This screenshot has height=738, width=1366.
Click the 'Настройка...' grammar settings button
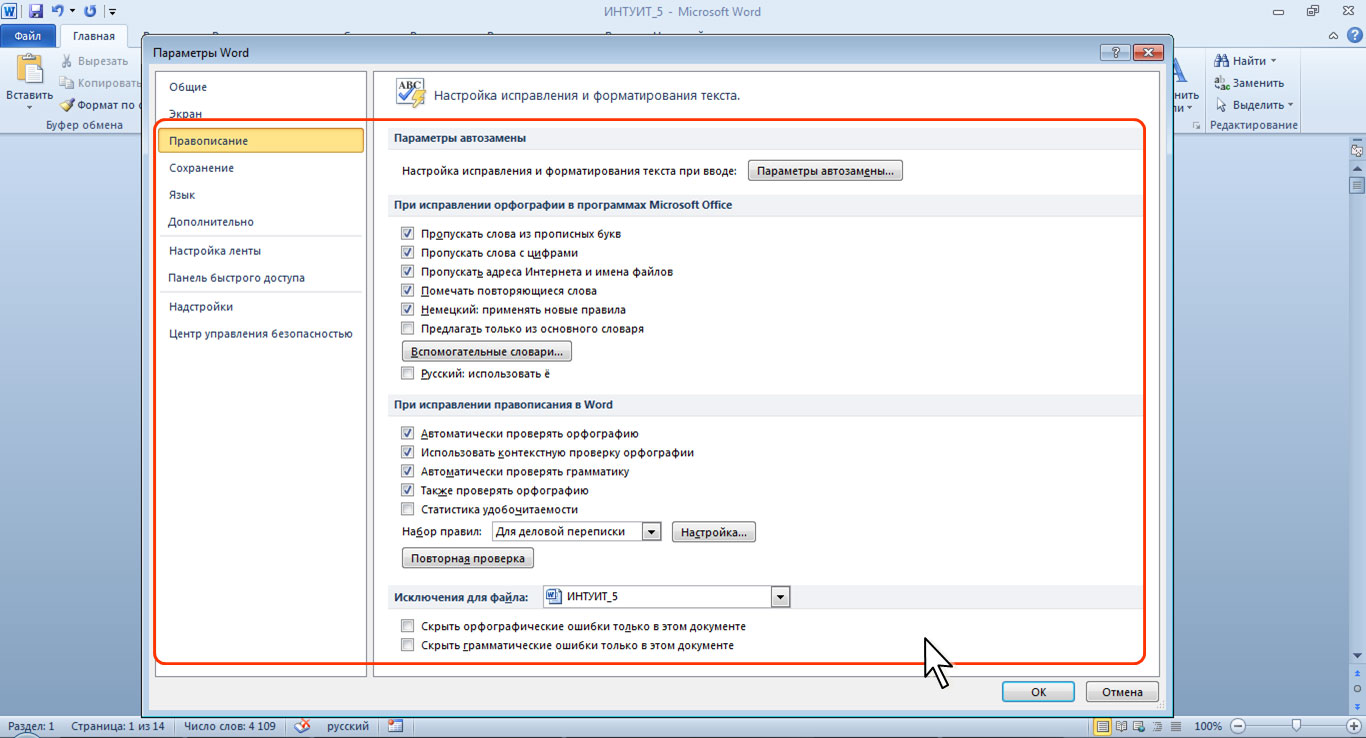point(714,532)
